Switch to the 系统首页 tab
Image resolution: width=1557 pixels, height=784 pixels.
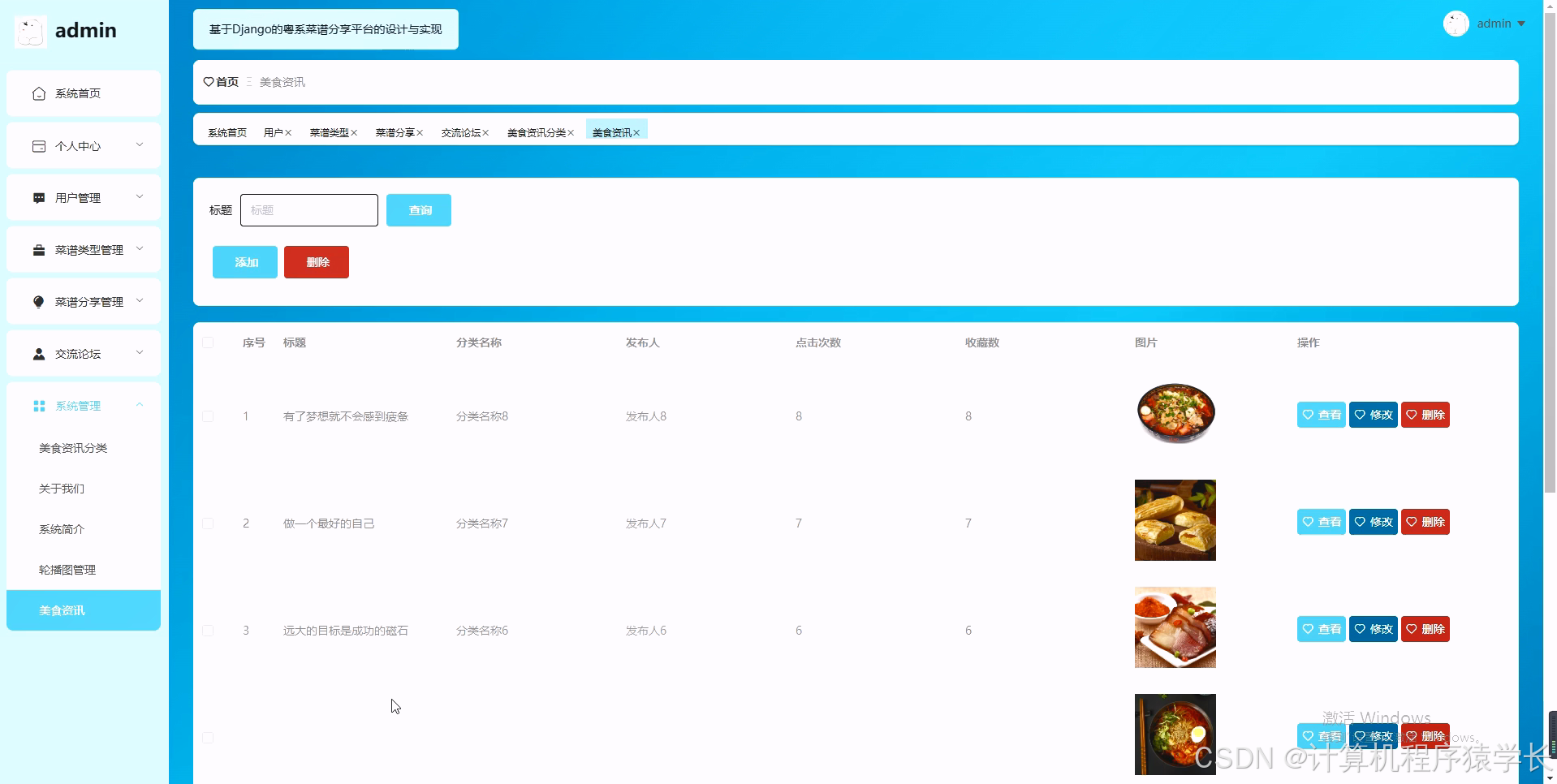click(227, 133)
